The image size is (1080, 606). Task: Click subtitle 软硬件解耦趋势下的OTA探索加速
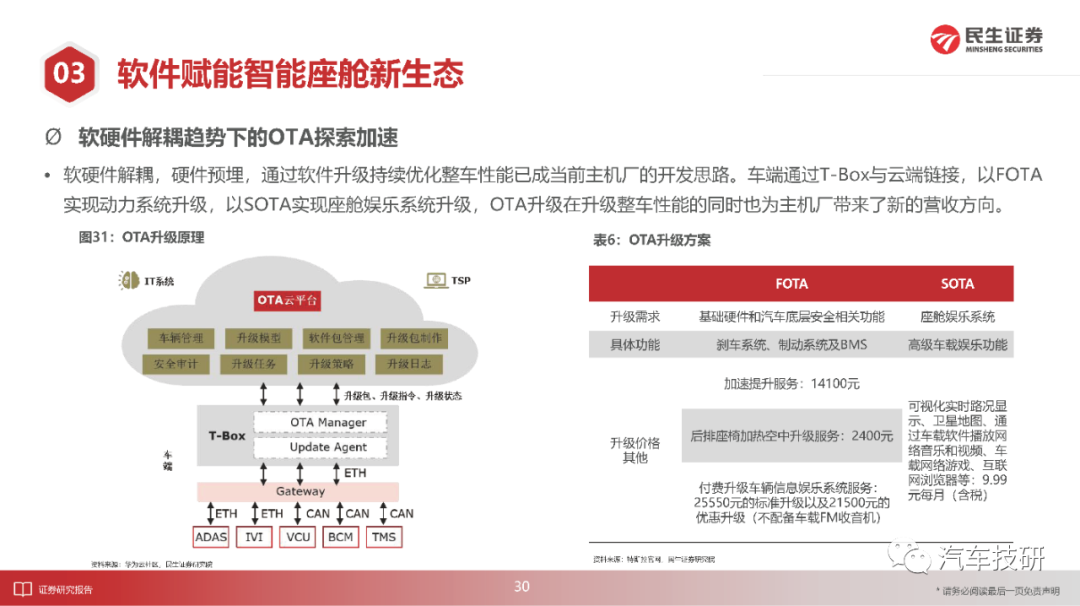point(238,137)
